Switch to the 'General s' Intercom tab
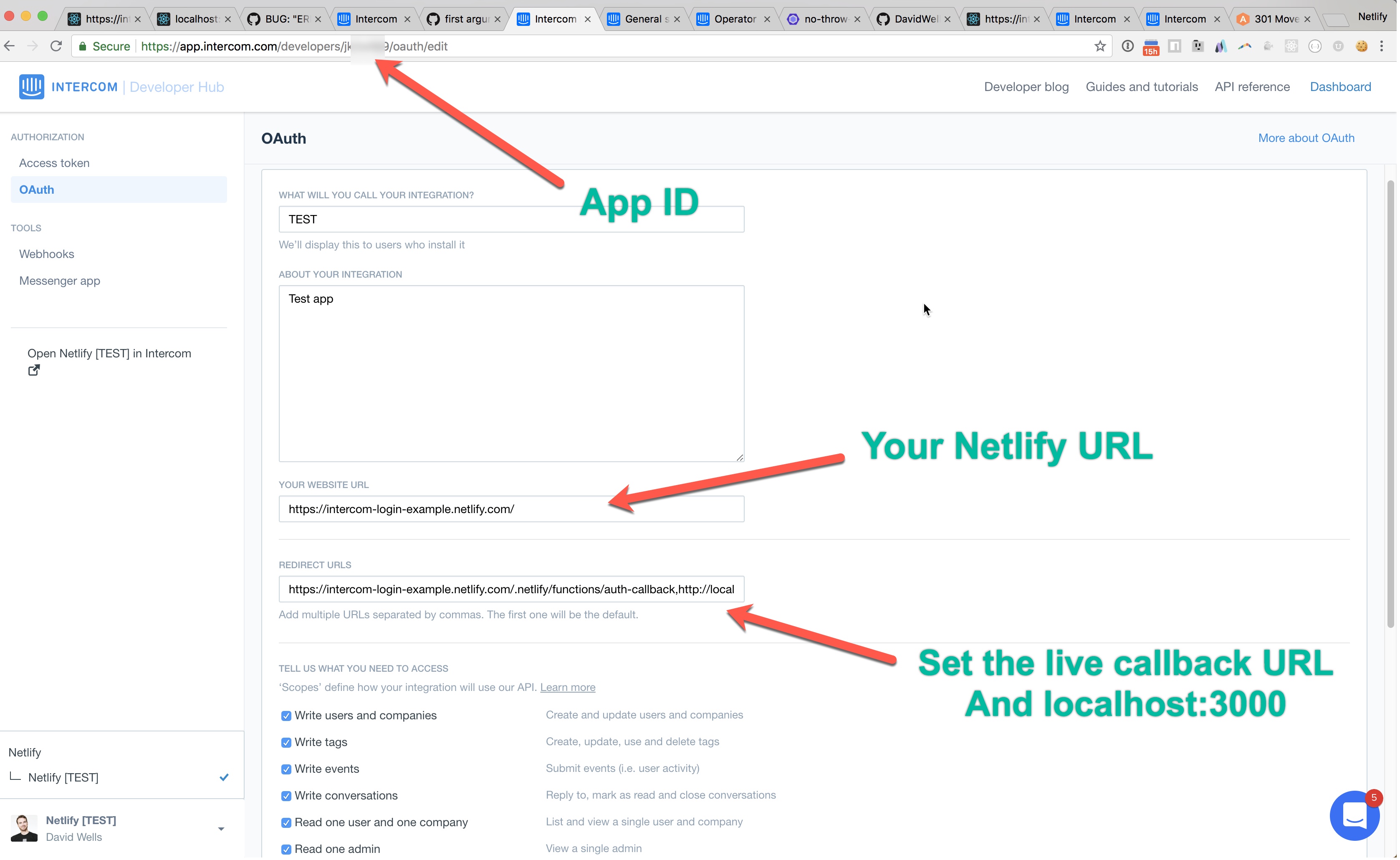Screen dimensions: 1400x860 coord(645,19)
